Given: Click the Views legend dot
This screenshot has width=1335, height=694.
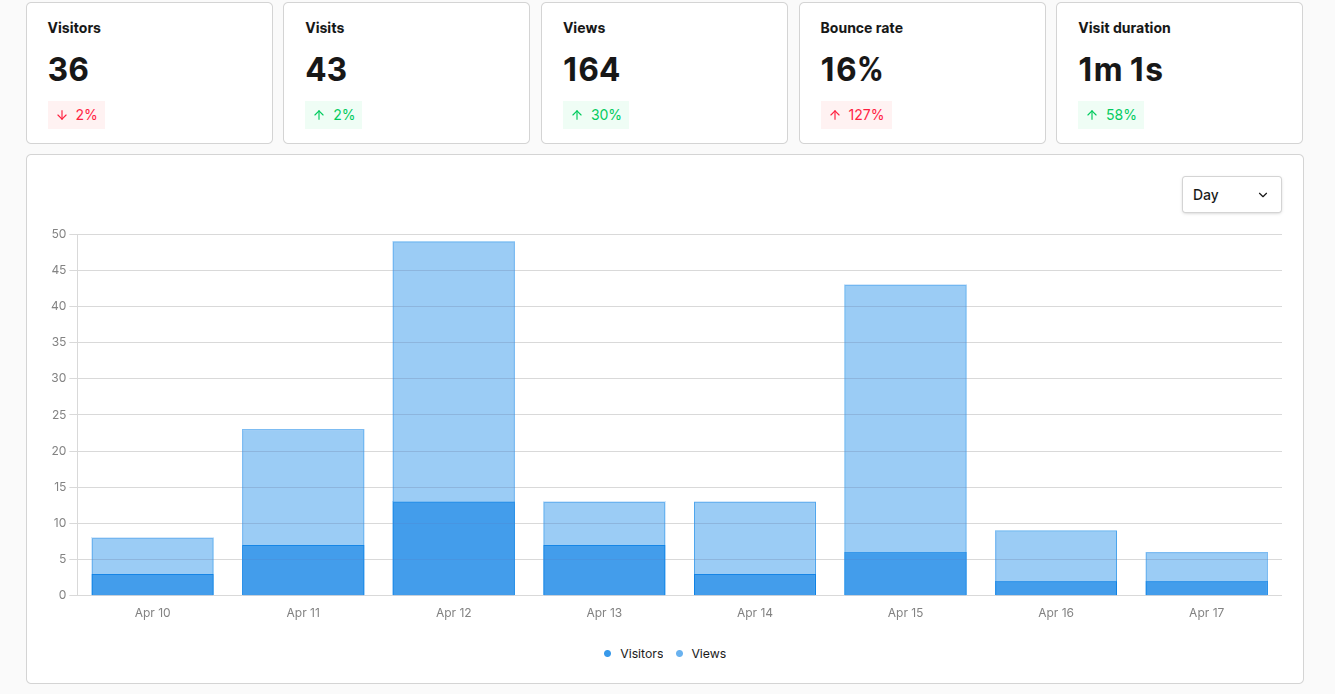Looking at the screenshot, I should pos(680,654).
